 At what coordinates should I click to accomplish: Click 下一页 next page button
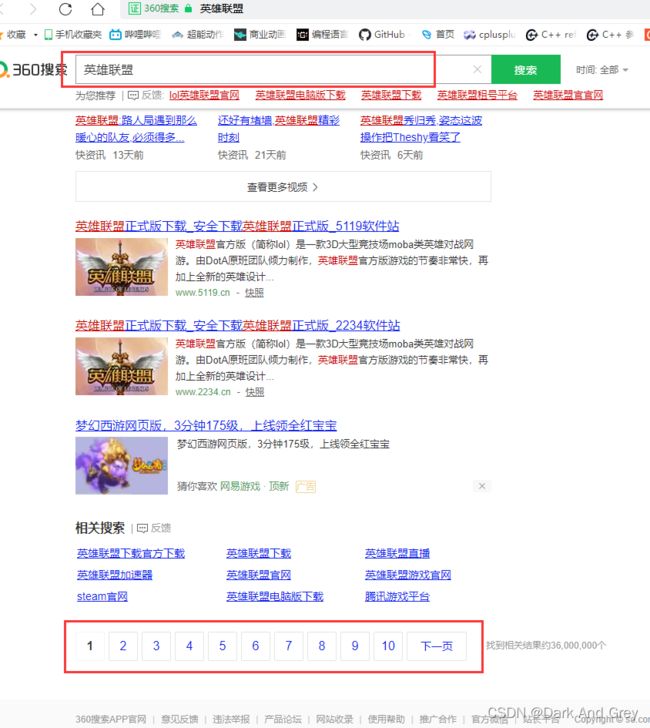click(x=436, y=646)
